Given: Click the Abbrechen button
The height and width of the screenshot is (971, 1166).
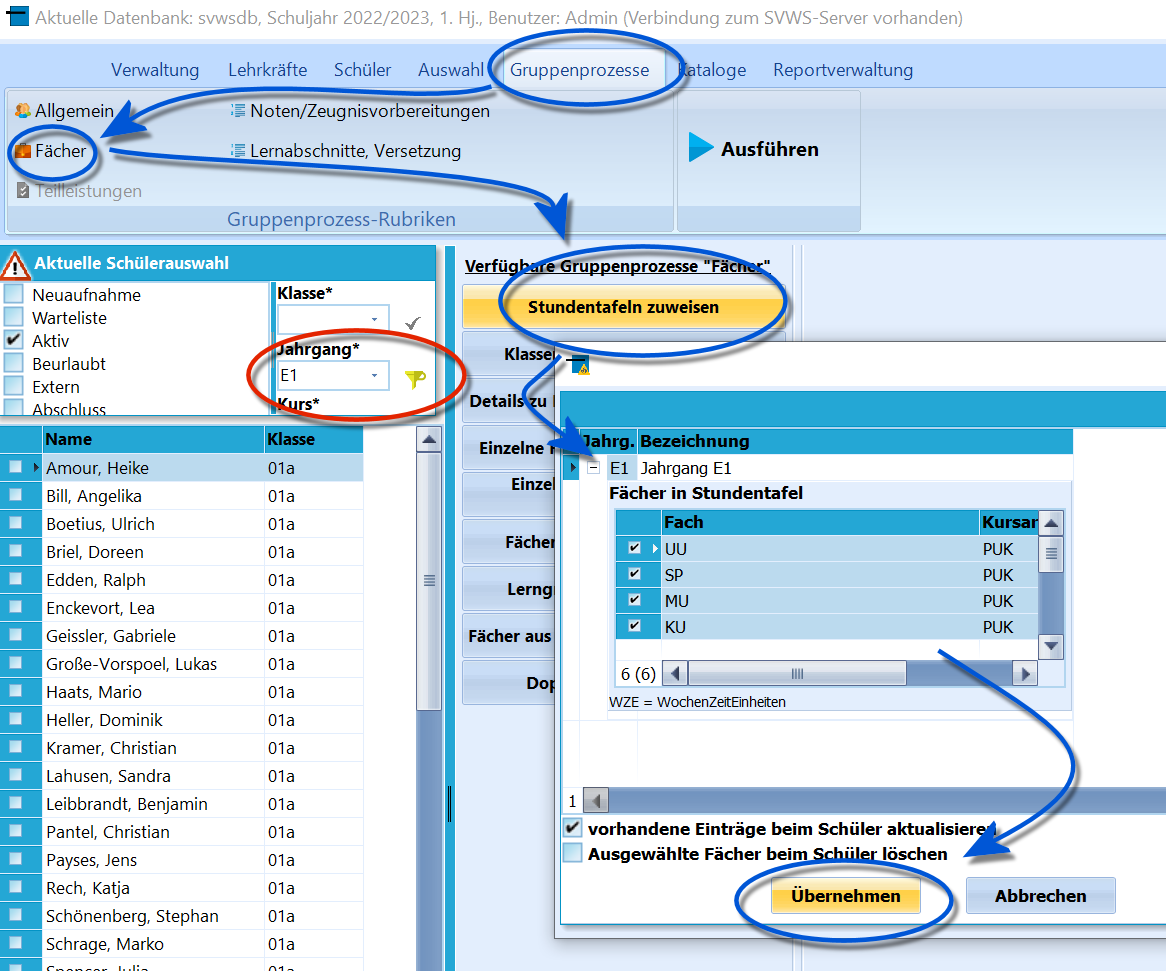Looking at the screenshot, I should [1040, 896].
